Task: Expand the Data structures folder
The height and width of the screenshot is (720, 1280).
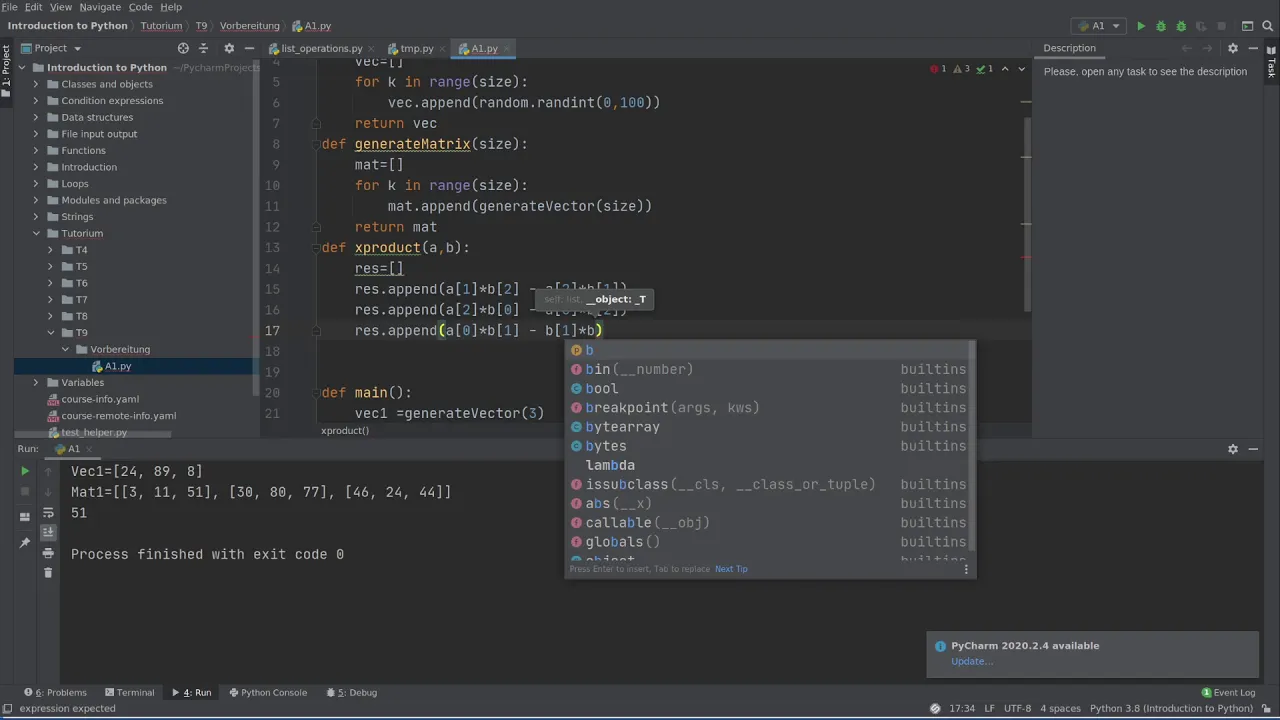Action: [x=36, y=117]
